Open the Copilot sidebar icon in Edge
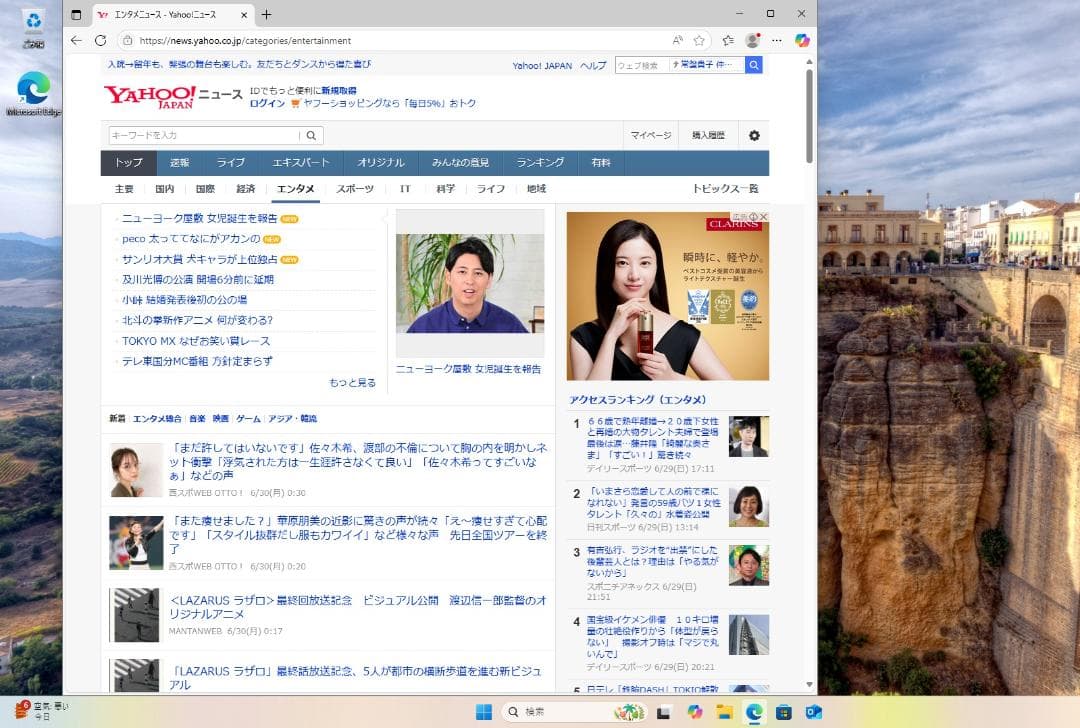Image resolution: width=1080 pixels, height=728 pixels. (802, 40)
